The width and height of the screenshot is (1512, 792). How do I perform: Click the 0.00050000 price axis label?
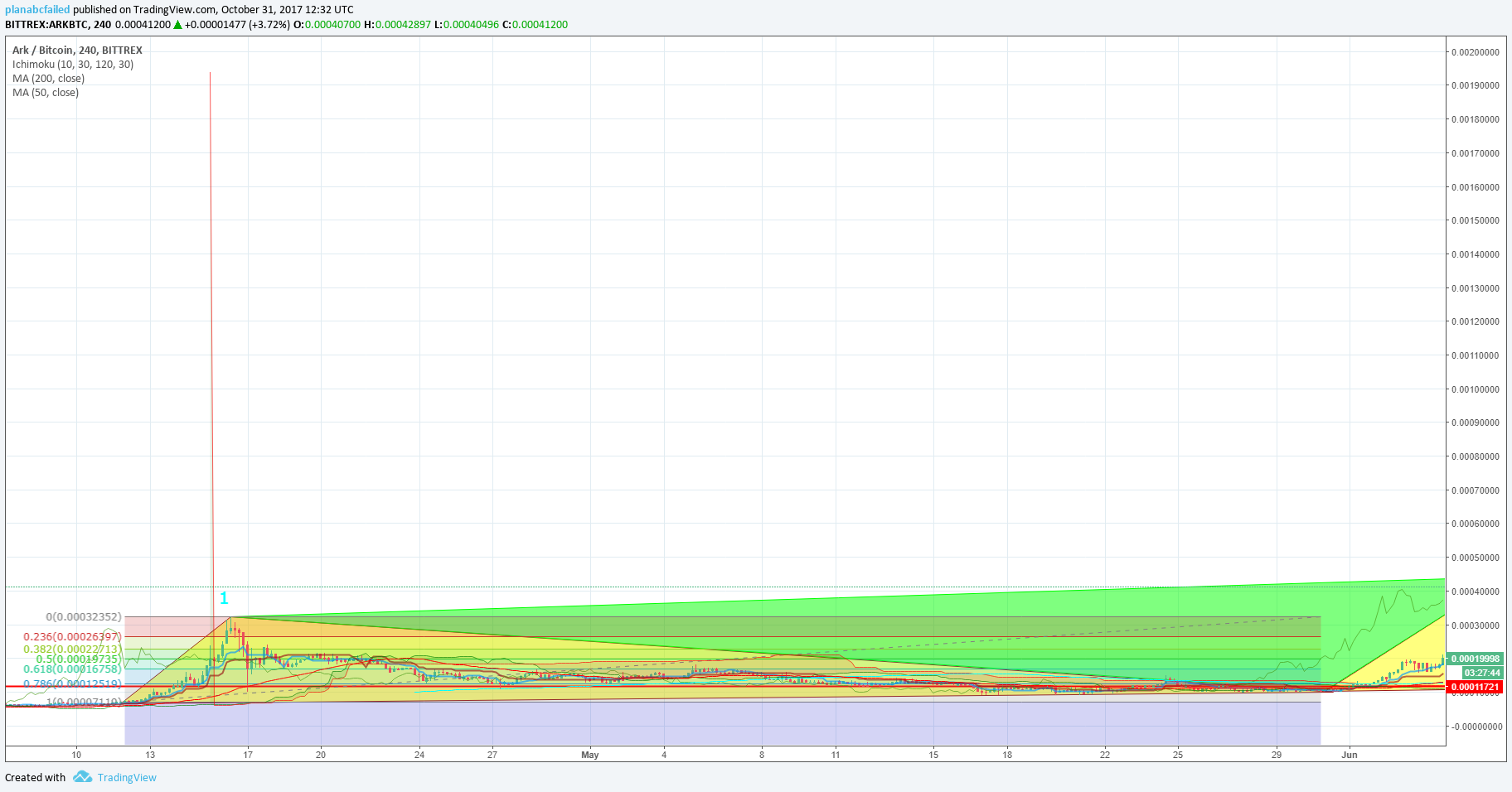click(x=1476, y=558)
